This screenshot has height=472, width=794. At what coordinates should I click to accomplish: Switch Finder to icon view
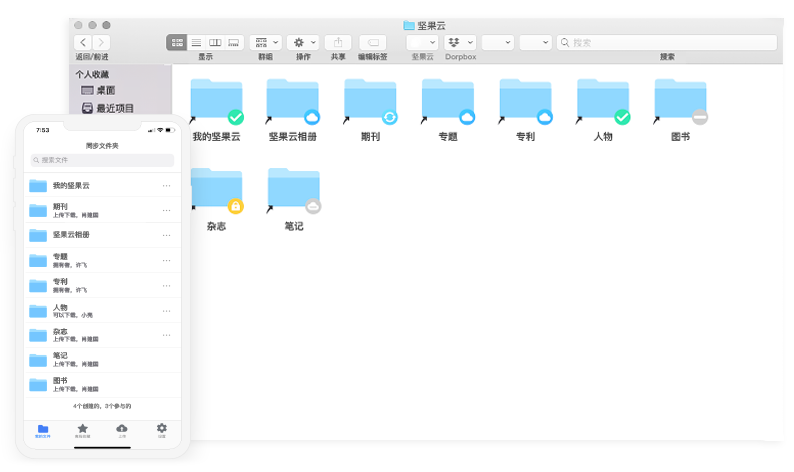point(177,43)
